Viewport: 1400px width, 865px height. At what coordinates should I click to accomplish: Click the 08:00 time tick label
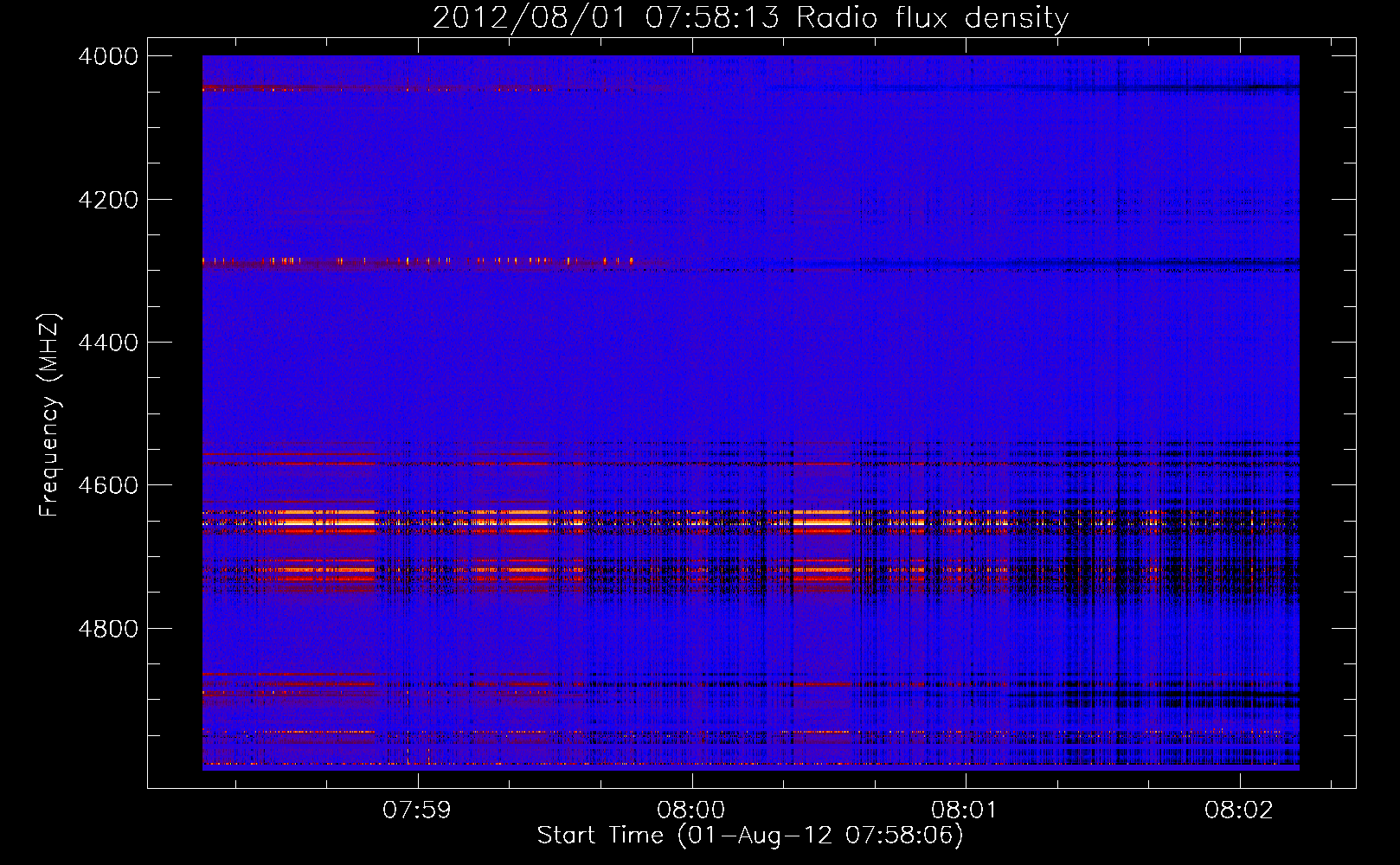pos(690,811)
